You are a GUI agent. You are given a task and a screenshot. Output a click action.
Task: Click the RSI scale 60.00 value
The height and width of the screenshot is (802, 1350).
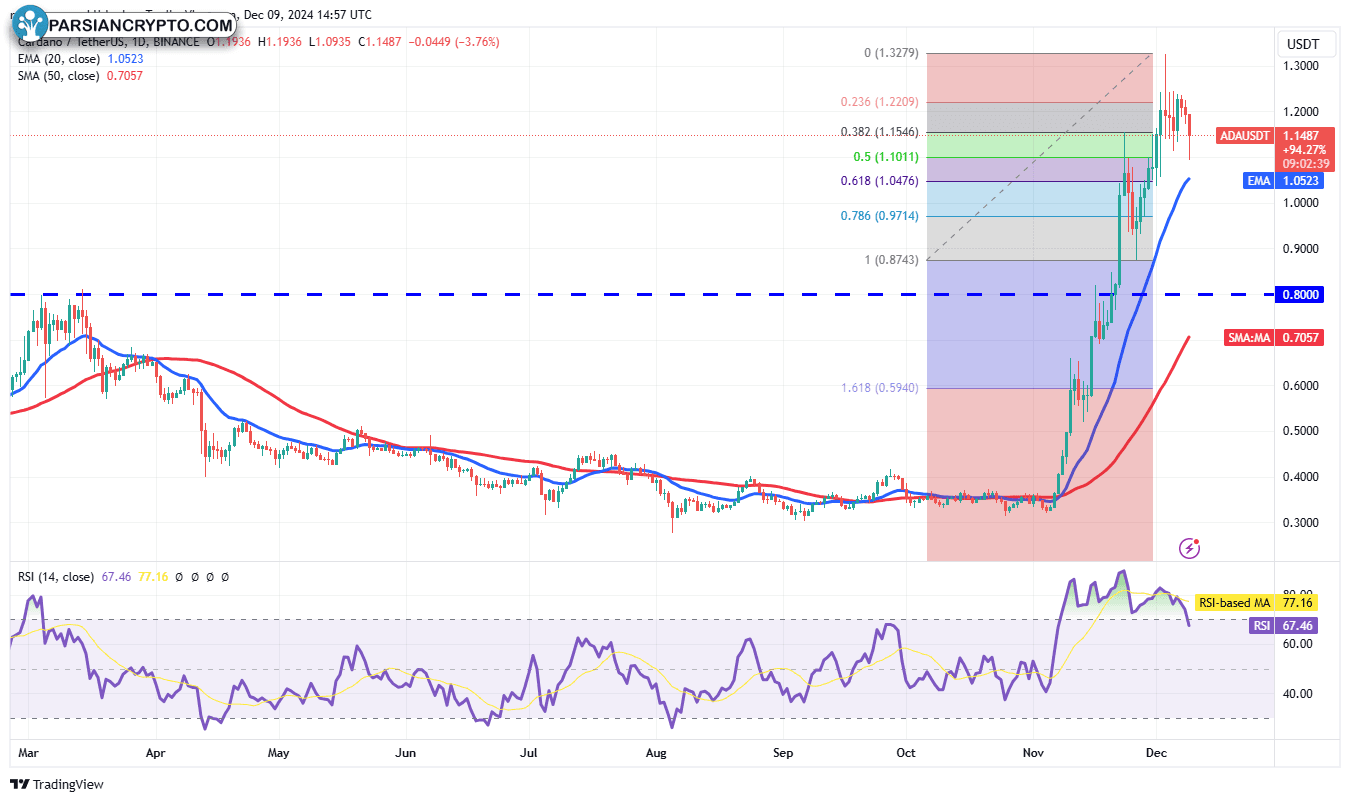pos(1300,644)
